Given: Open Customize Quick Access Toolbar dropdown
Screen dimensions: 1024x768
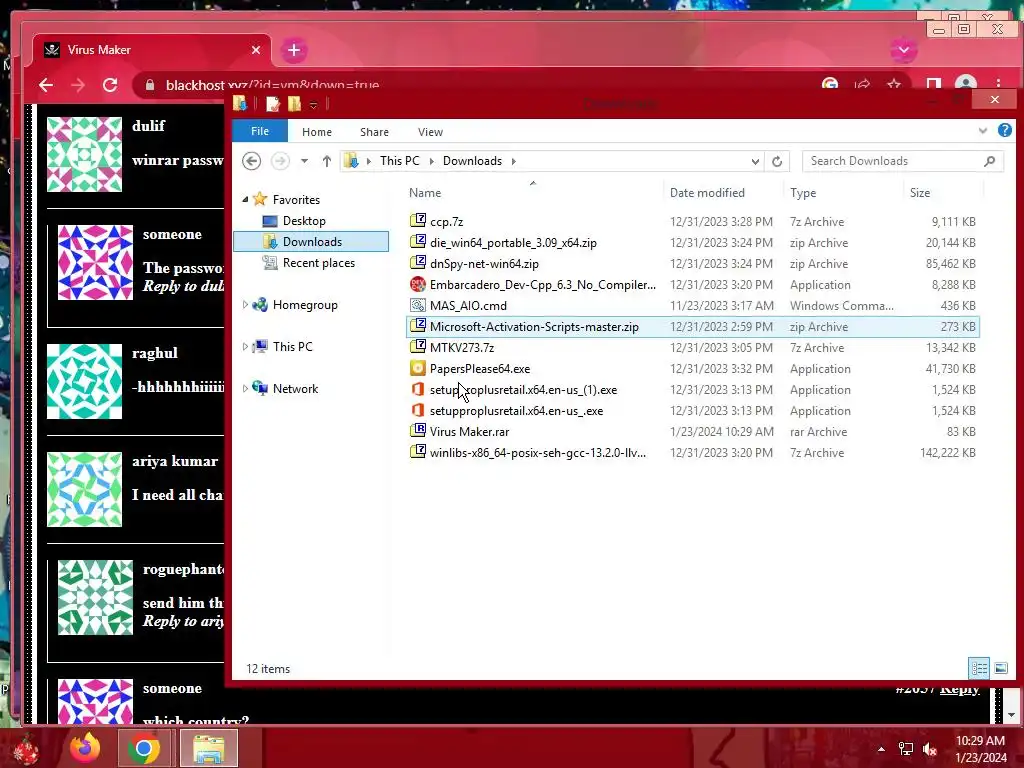Looking at the screenshot, I should 313,104.
